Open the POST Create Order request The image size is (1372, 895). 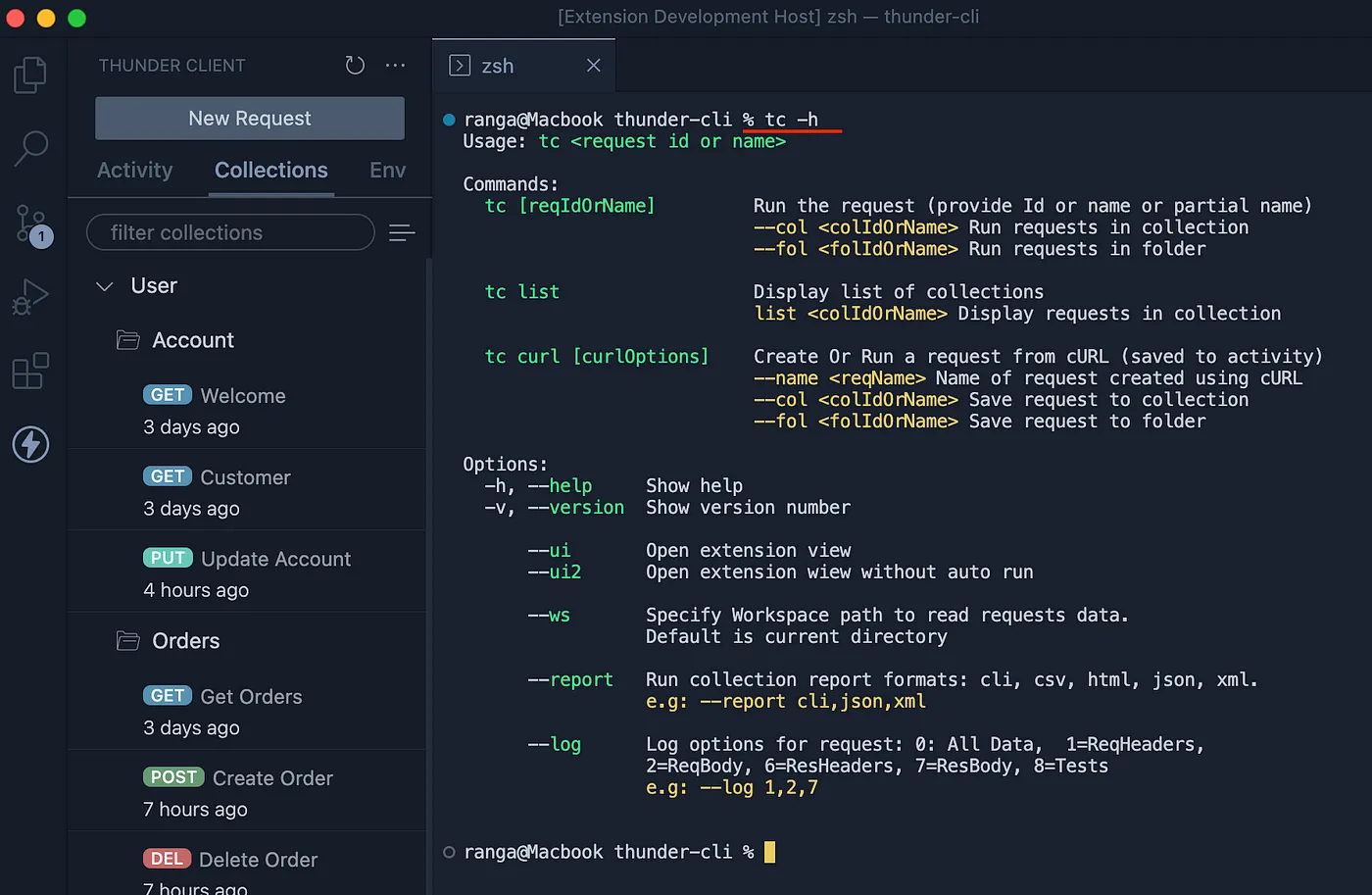coord(272,778)
